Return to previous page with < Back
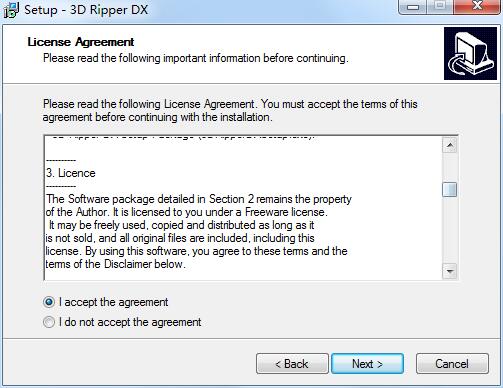 [x=292, y=364]
